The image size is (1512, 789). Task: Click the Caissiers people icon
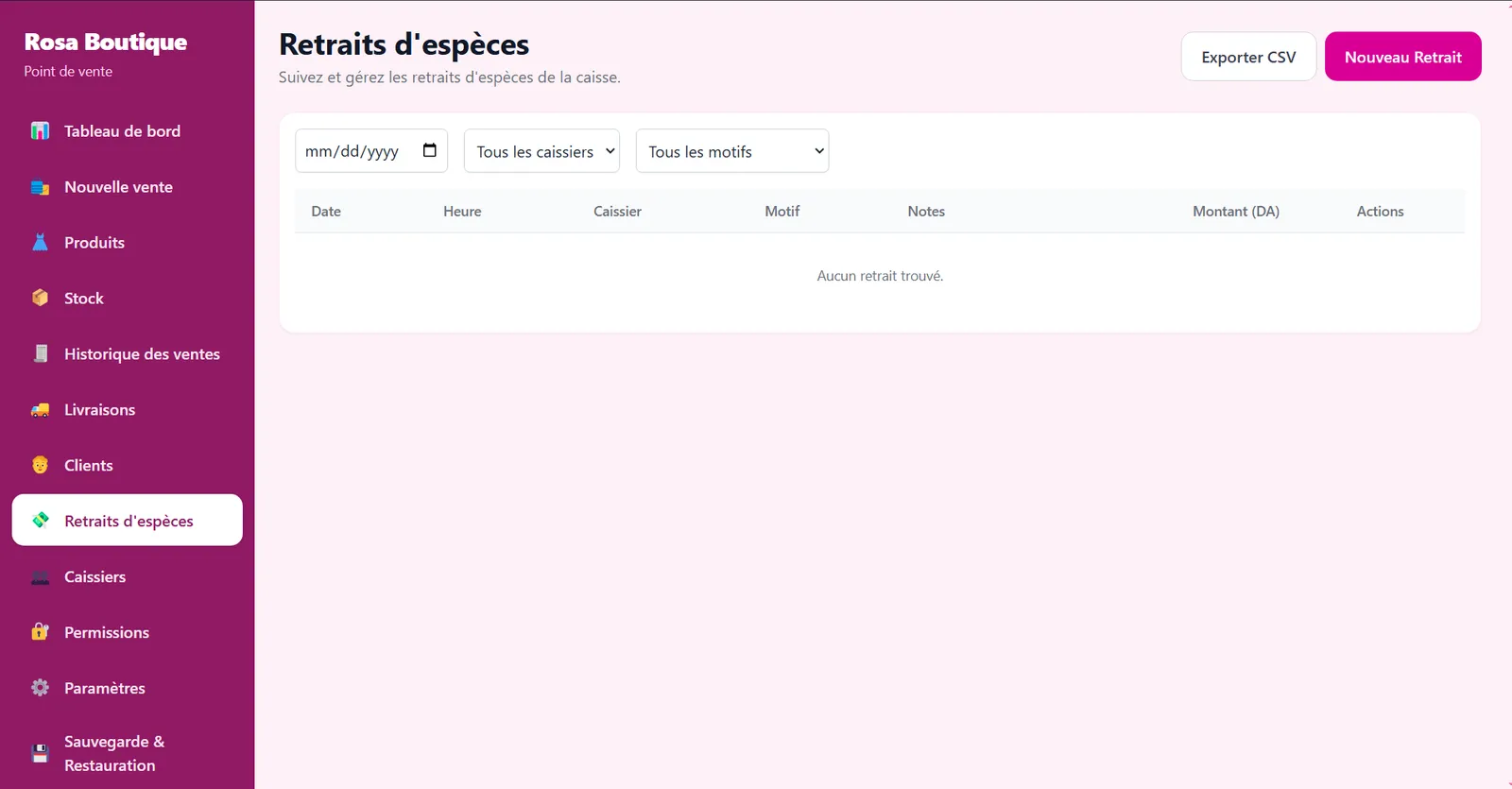coord(40,577)
